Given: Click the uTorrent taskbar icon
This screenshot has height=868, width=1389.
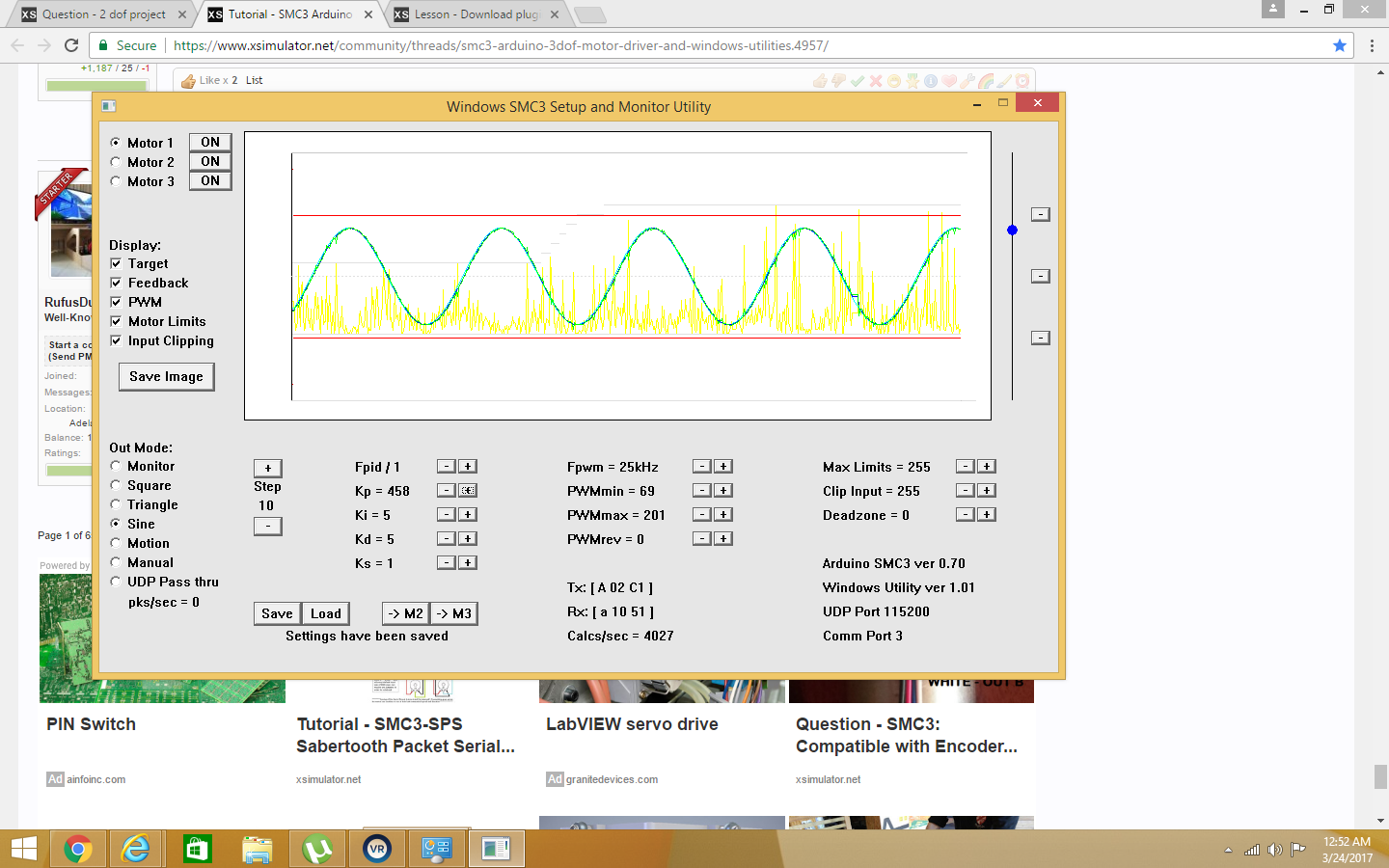Looking at the screenshot, I should tap(316, 849).
